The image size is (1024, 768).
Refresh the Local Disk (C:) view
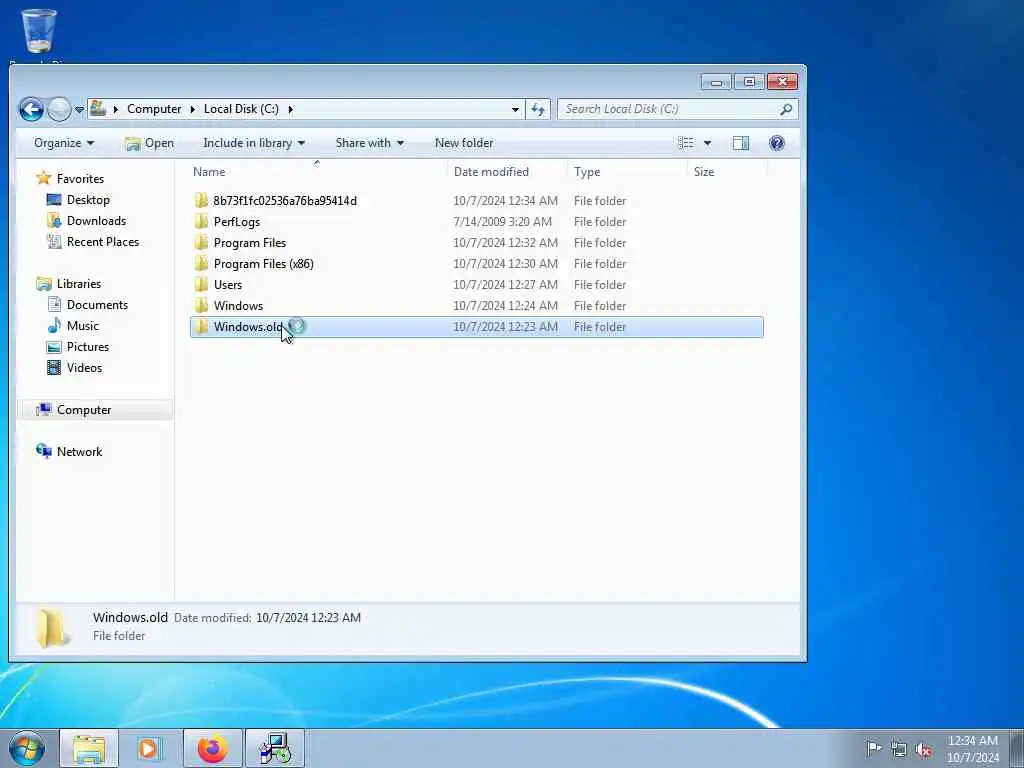pyautogui.click(x=538, y=109)
